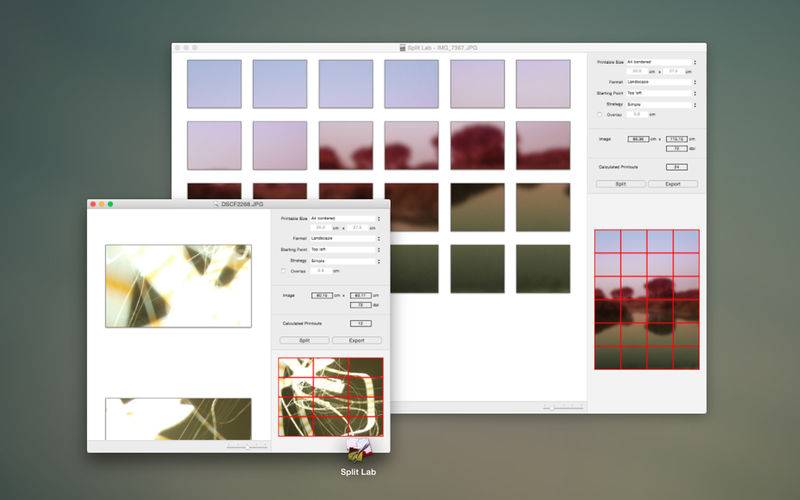
Task: Click the Split Lab app icon
Action: (358, 449)
